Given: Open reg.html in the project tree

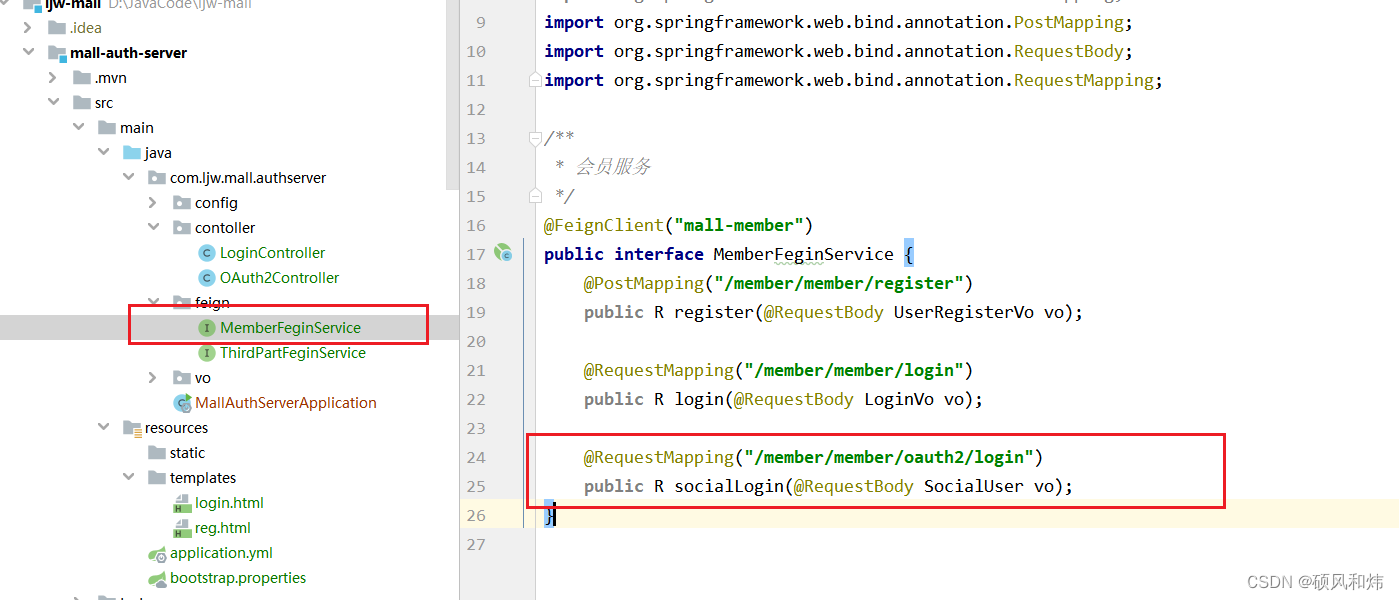Looking at the screenshot, I should click(x=223, y=528).
